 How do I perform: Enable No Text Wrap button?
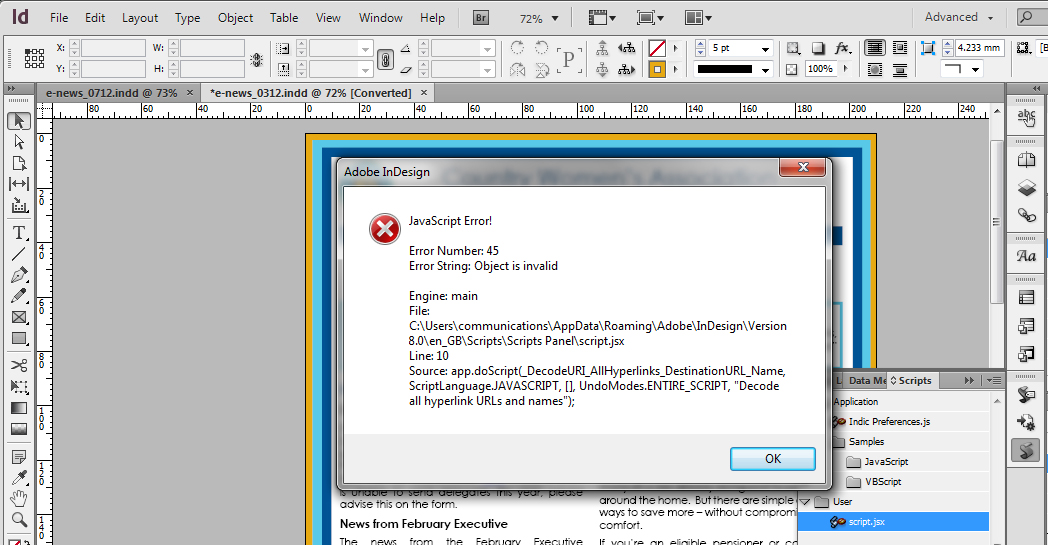coord(874,48)
